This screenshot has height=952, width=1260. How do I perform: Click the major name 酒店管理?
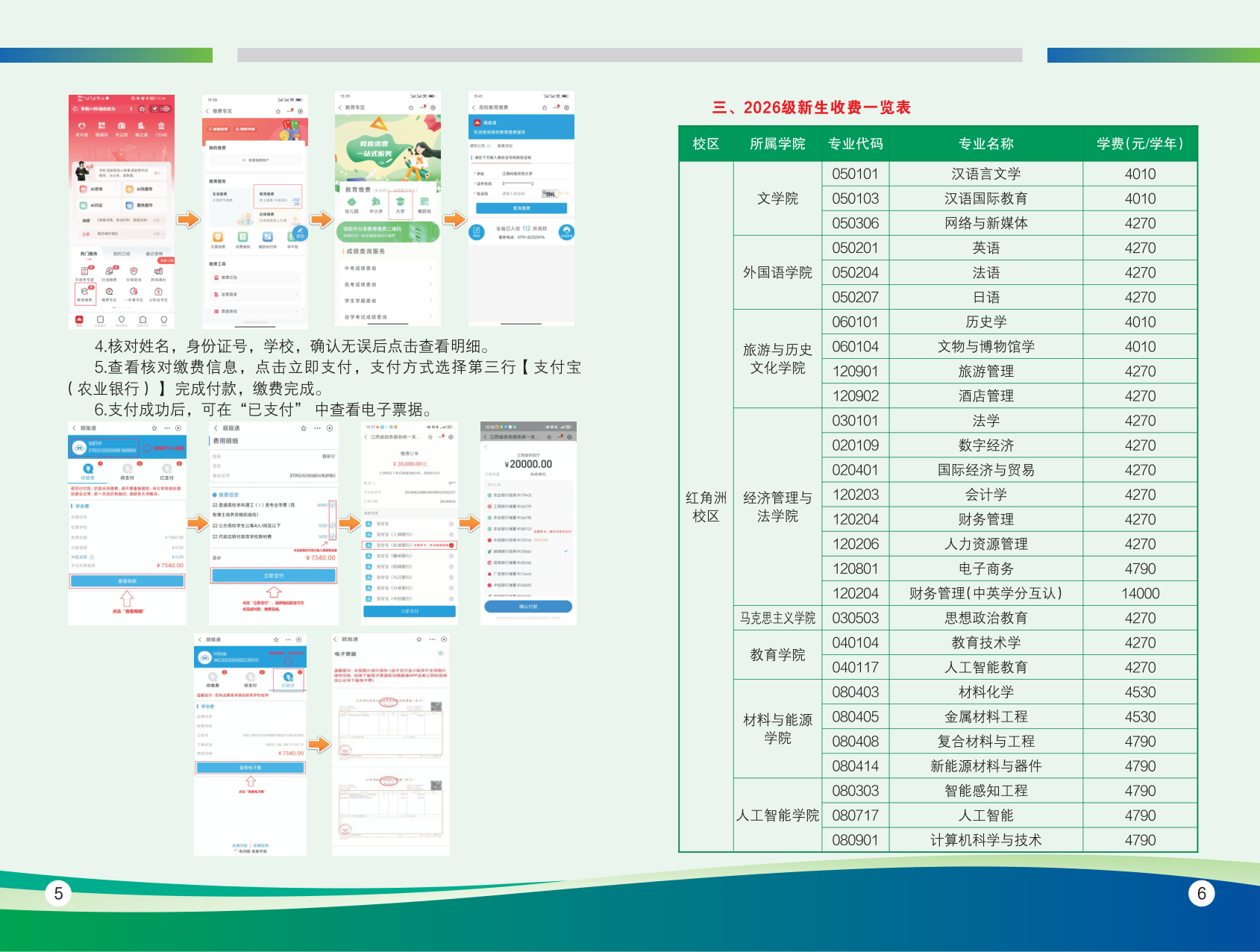pos(985,395)
